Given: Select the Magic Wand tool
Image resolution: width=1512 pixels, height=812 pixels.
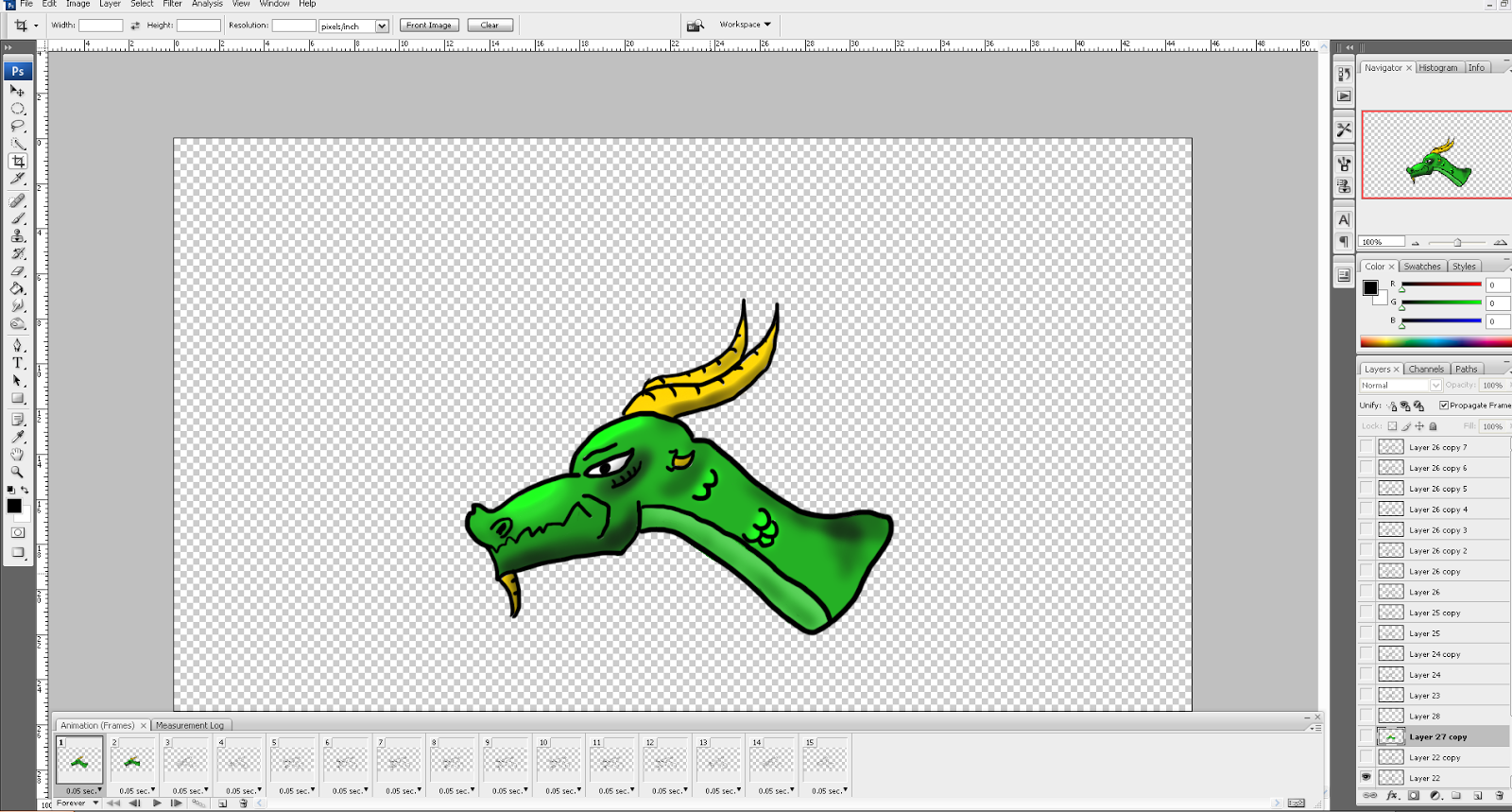Looking at the screenshot, I should (x=17, y=144).
